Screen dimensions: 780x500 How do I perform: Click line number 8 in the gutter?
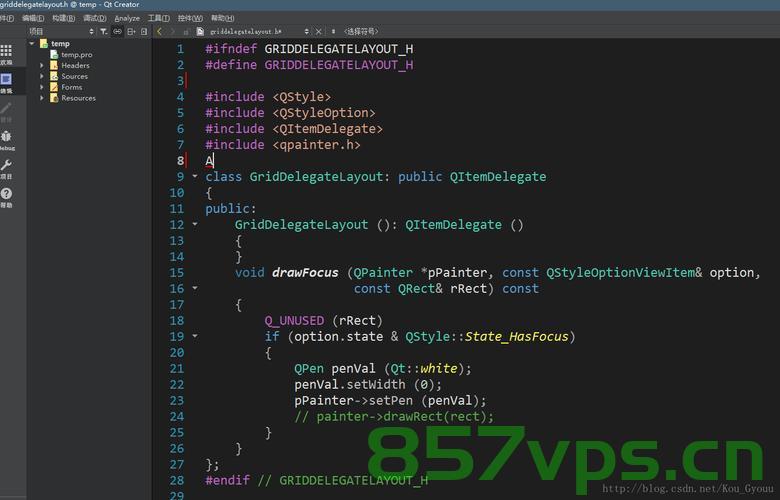pyautogui.click(x=180, y=161)
